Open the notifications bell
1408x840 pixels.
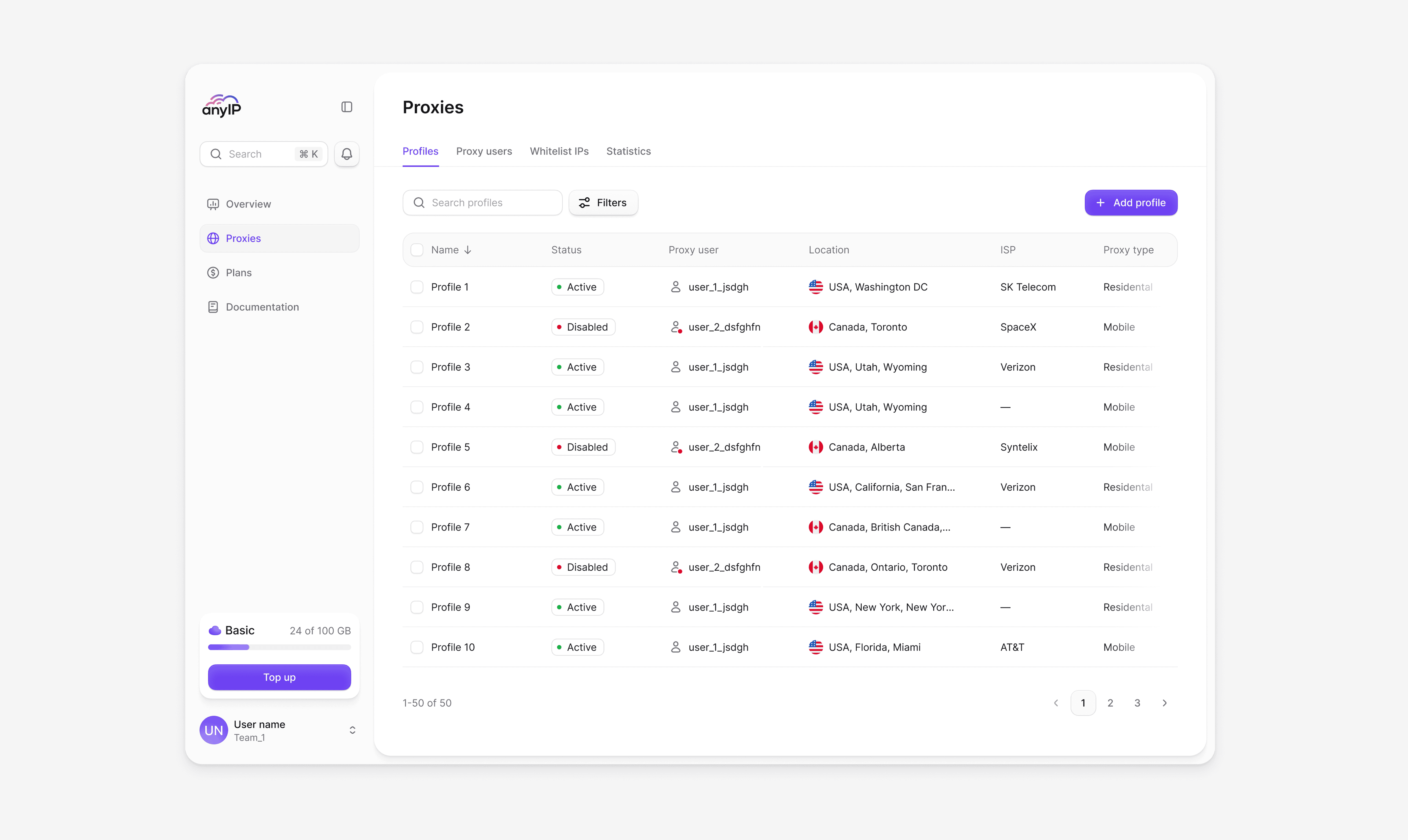pos(346,154)
